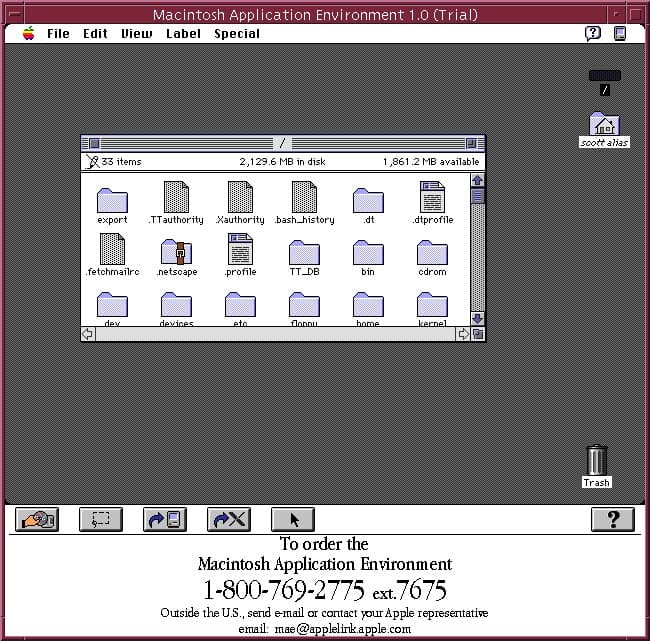Select the bin folder icon
650x641 pixels.
tap(368, 253)
